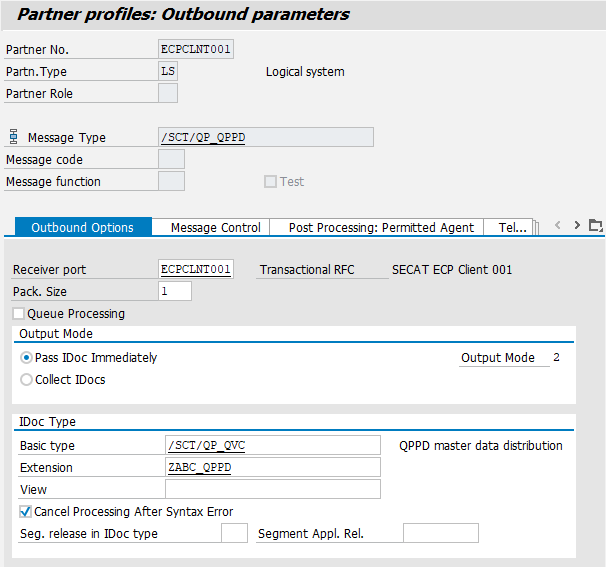The height and width of the screenshot is (567, 606).
Task: Click the Partner Role field
Action: coord(168,94)
